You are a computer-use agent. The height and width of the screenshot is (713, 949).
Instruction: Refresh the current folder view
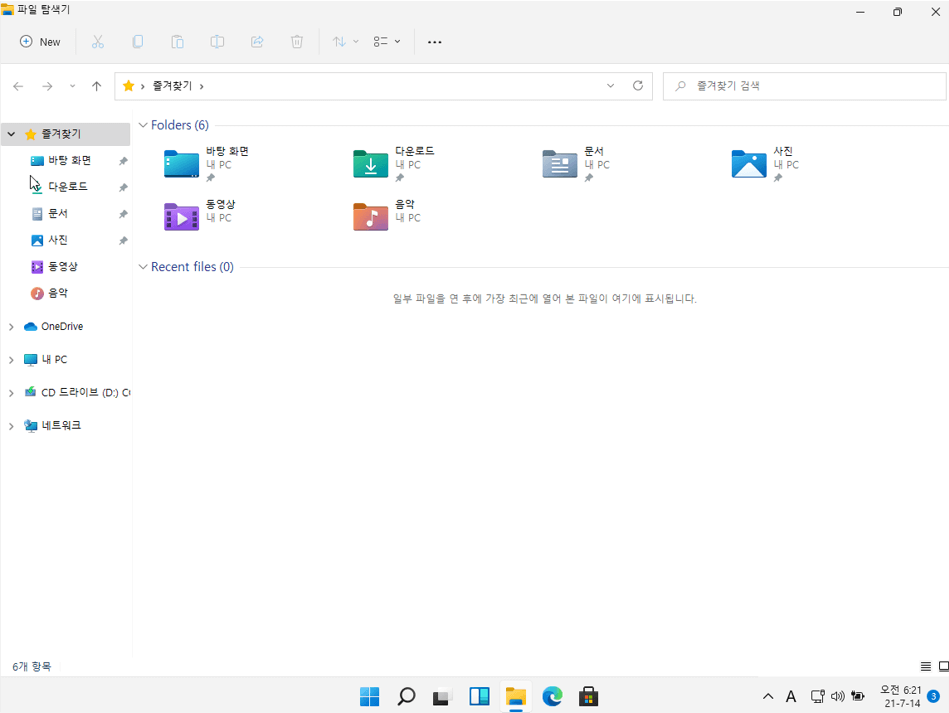click(x=638, y=86)
